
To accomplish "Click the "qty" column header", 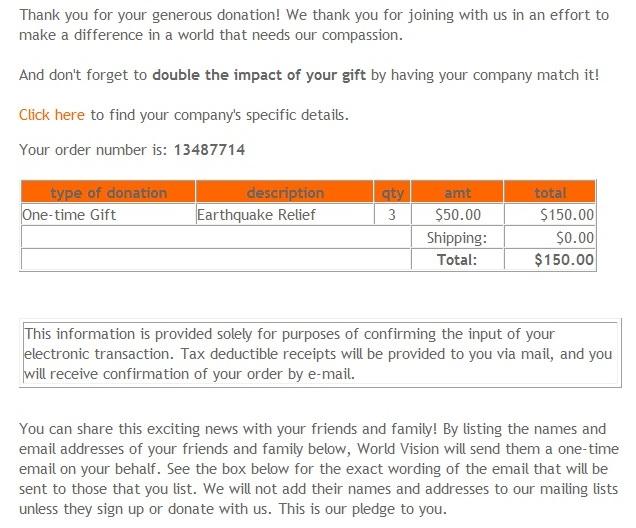I will 391,193.
